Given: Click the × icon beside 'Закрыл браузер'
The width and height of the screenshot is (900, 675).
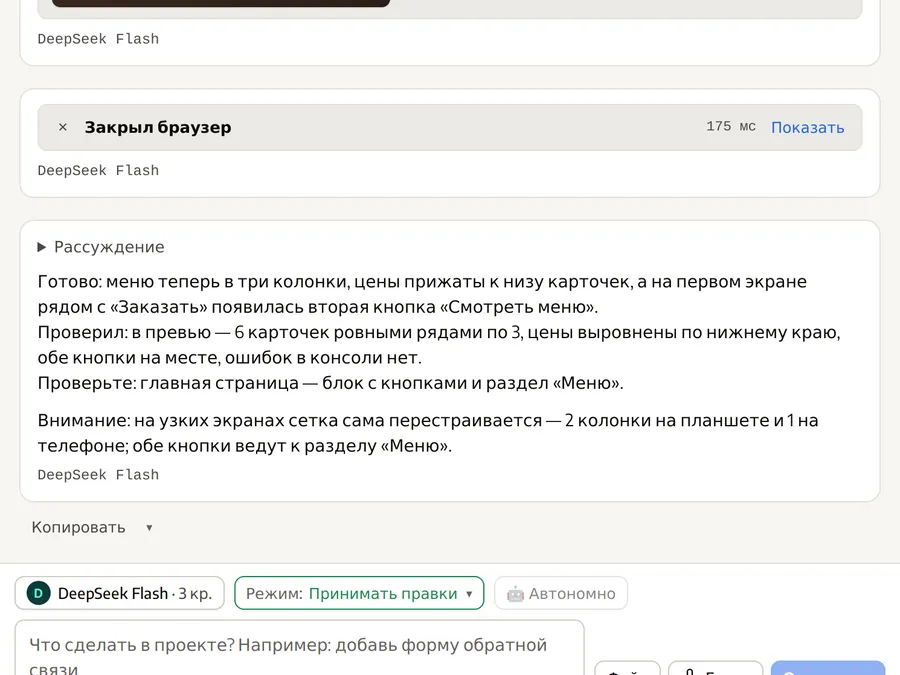Looking at the screenshot, I should click(x=63, y=127).
